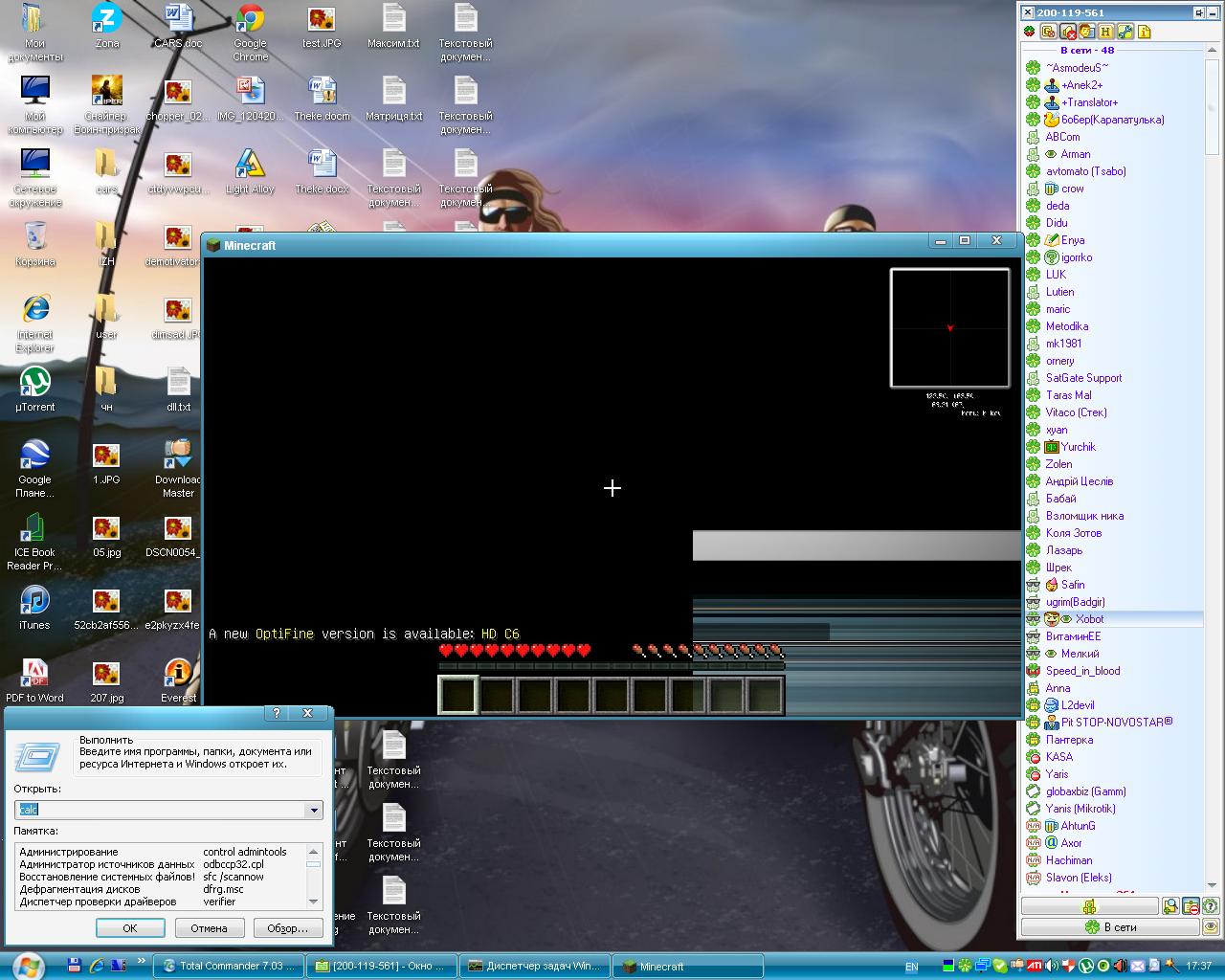Open status selector 'В сети' button
The image size is (1225, 980).
tap(1110, 927)
